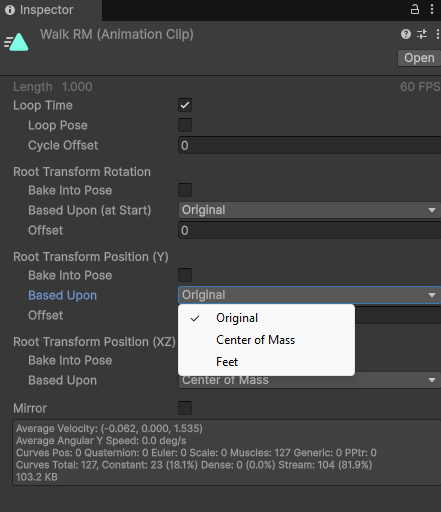This screenshot has width=441, height=512.
Task: Toggle the Mirror checkbox
Action: (x=185, y=408)
